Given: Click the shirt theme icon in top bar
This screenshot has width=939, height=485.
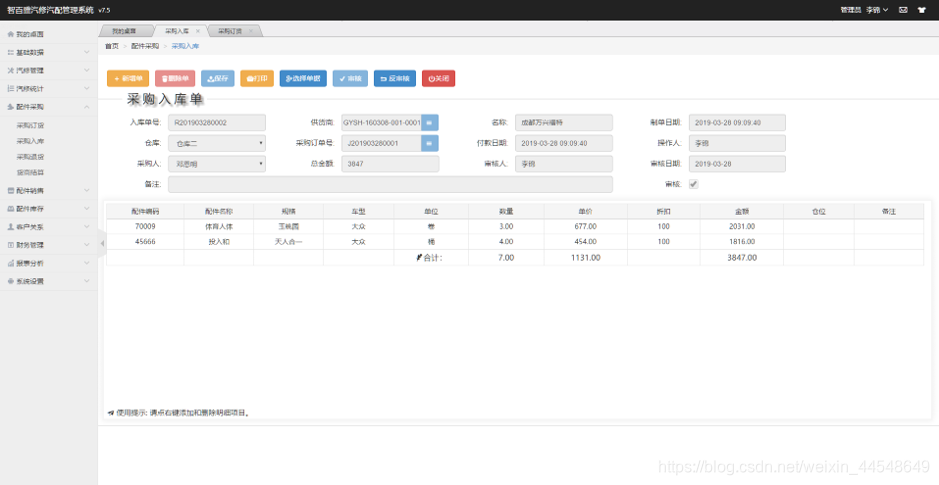Looking at the screenshot, I should (922, 10).
